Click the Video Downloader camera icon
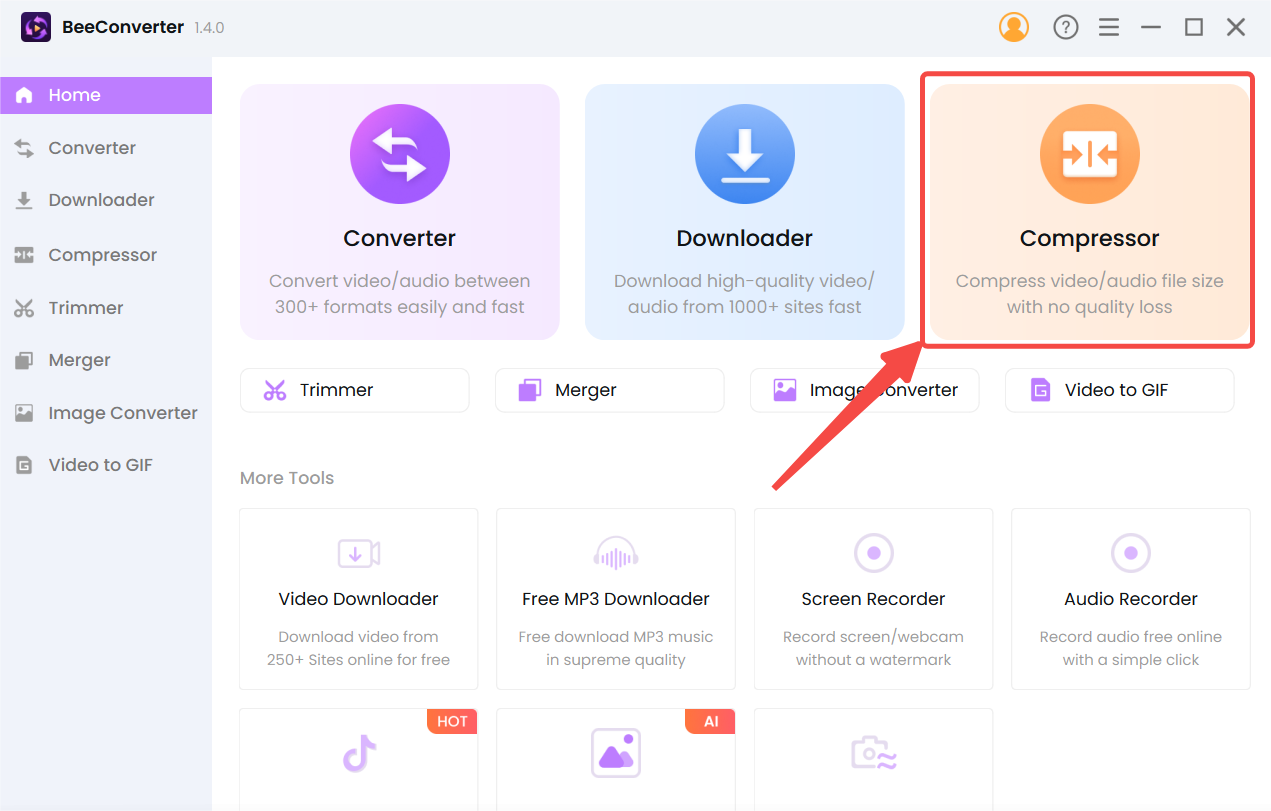Image resolution: width=1271 pixels, height=811 pixels. pos(358,553)
